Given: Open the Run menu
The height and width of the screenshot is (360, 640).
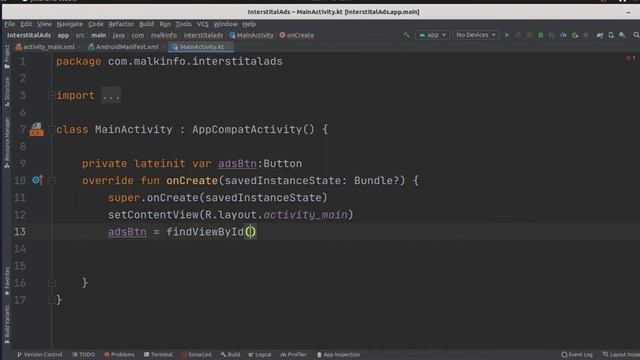Looking at the screenshot, I should pyautogui.click(x=165, y=24).
